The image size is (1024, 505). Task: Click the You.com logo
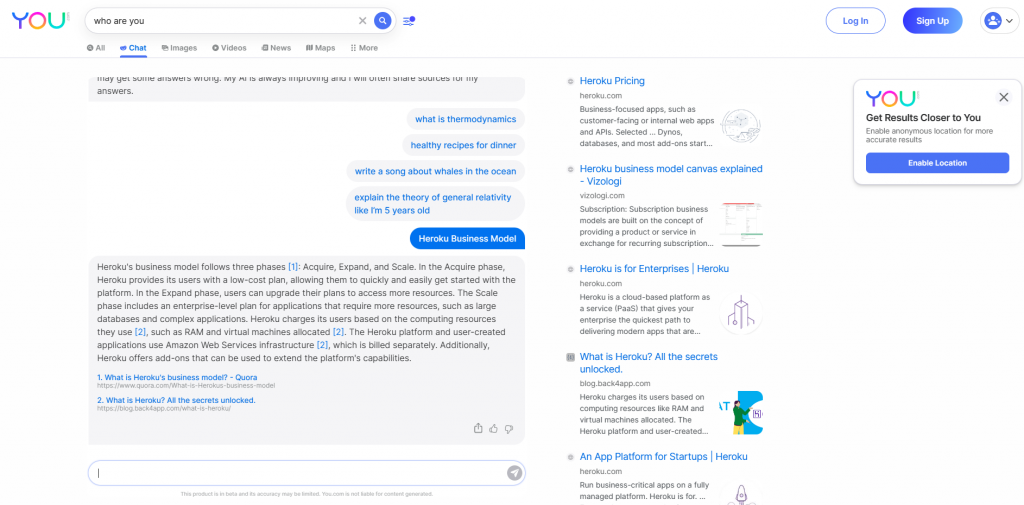click(40, 20)
